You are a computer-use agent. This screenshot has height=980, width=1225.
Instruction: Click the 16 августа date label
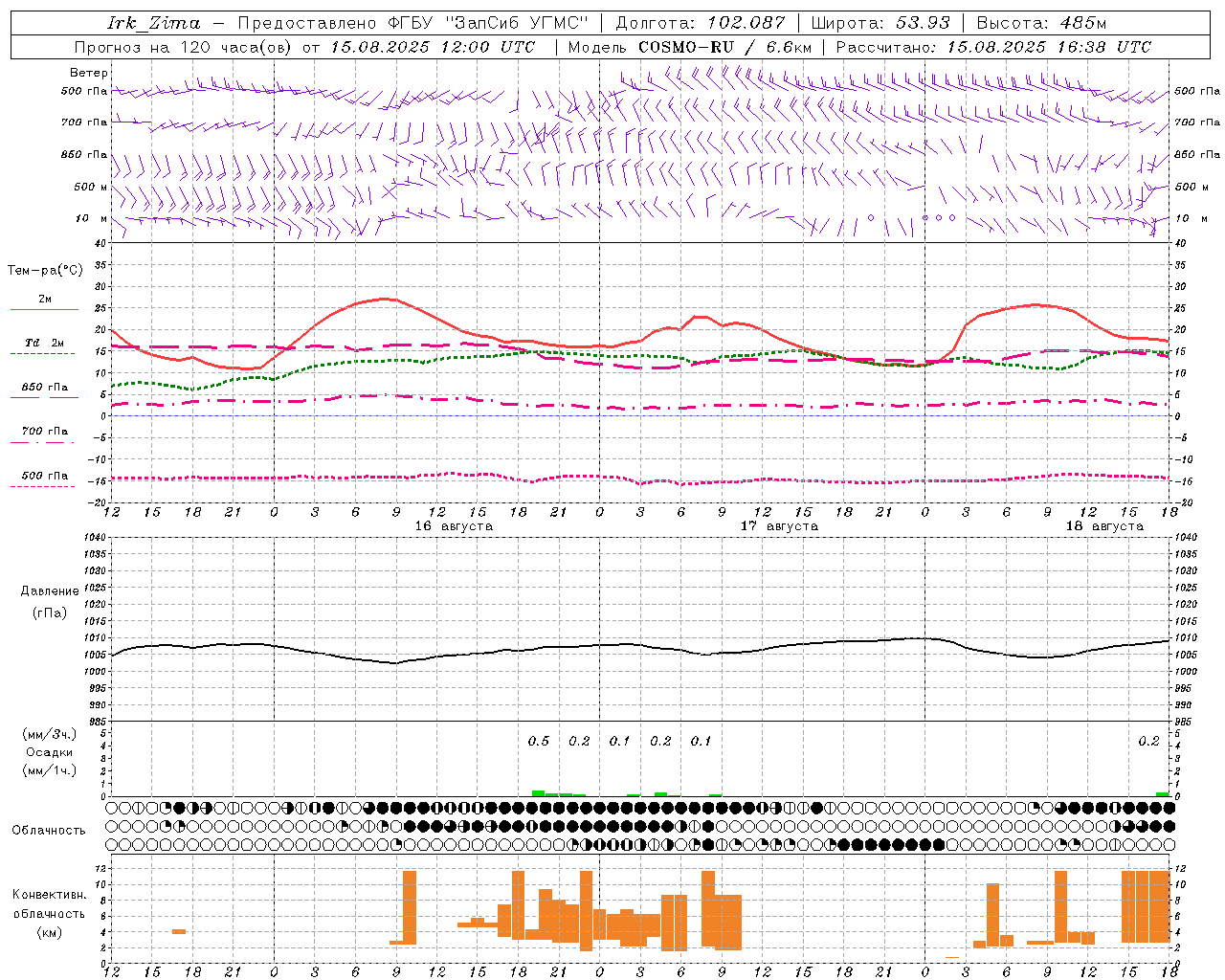pyautogui.click(x=454, y=526)
